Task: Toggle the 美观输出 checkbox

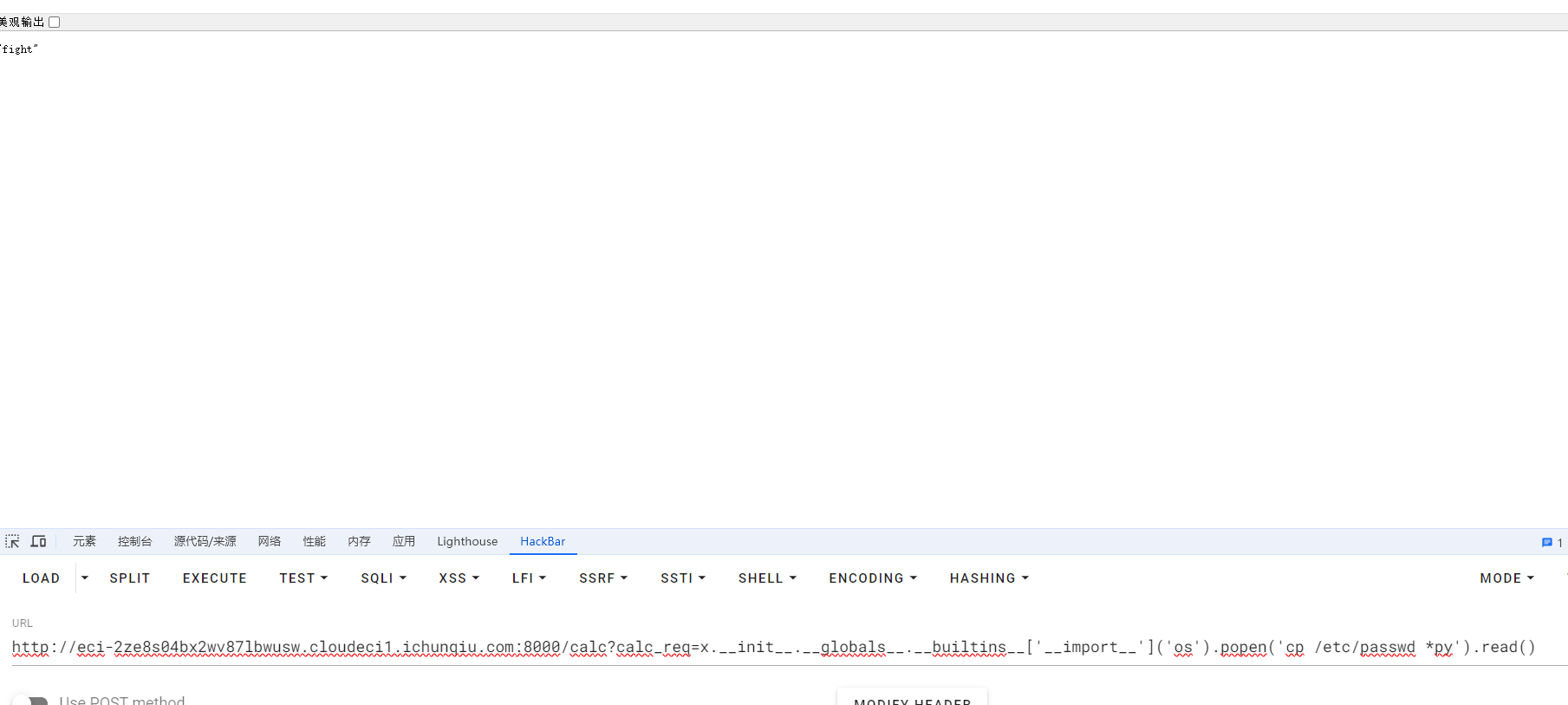Action: click(x=55, y=22)
